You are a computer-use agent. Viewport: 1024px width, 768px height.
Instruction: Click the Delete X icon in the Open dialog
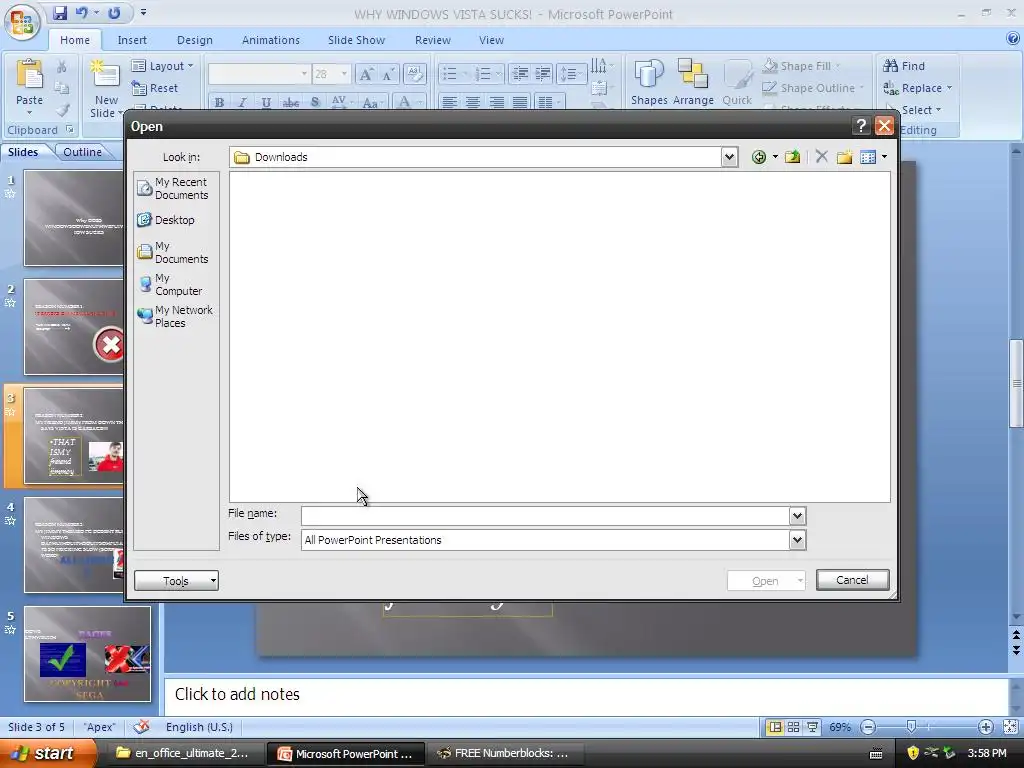coord(822,157)
